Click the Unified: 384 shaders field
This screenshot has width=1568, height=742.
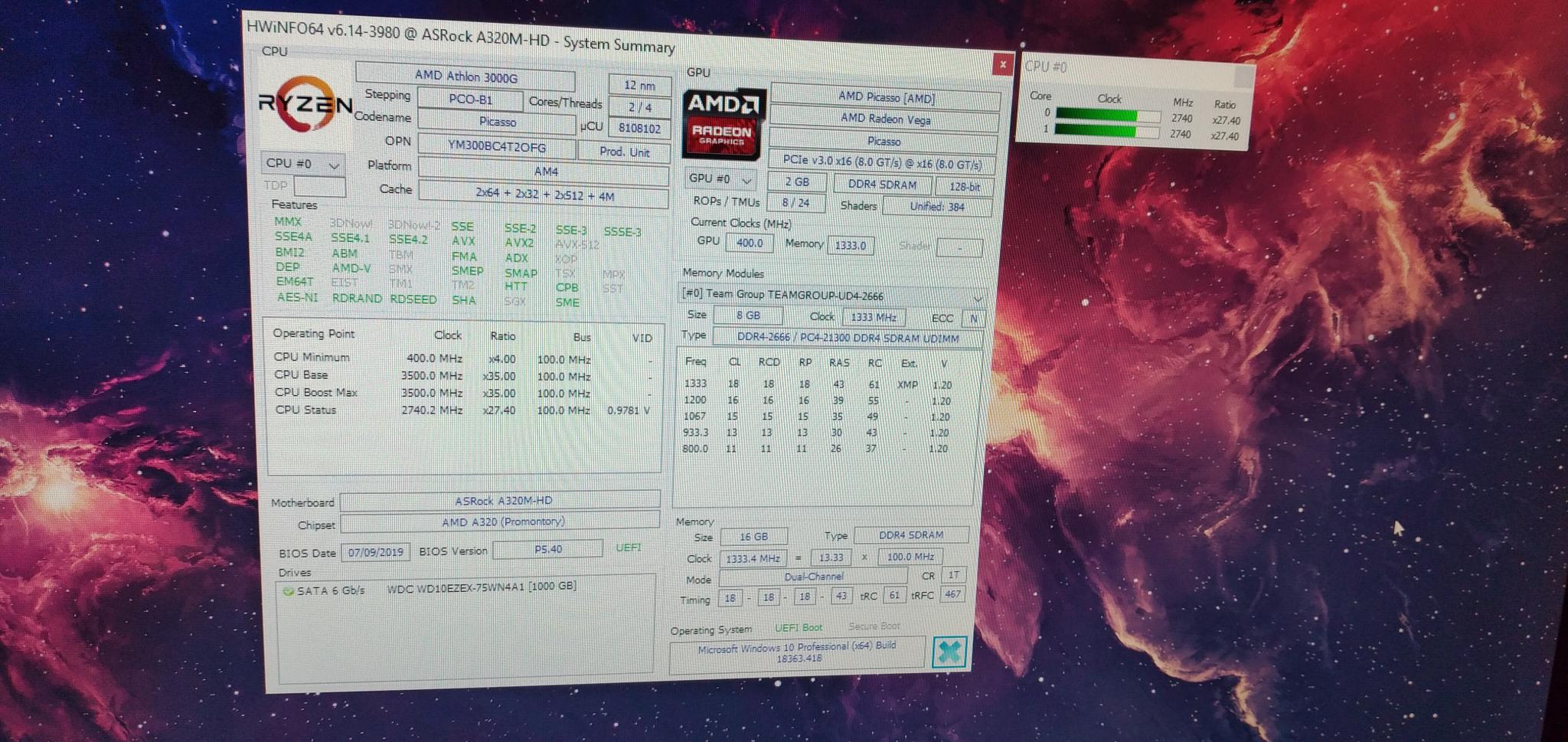tap(937, 206)
